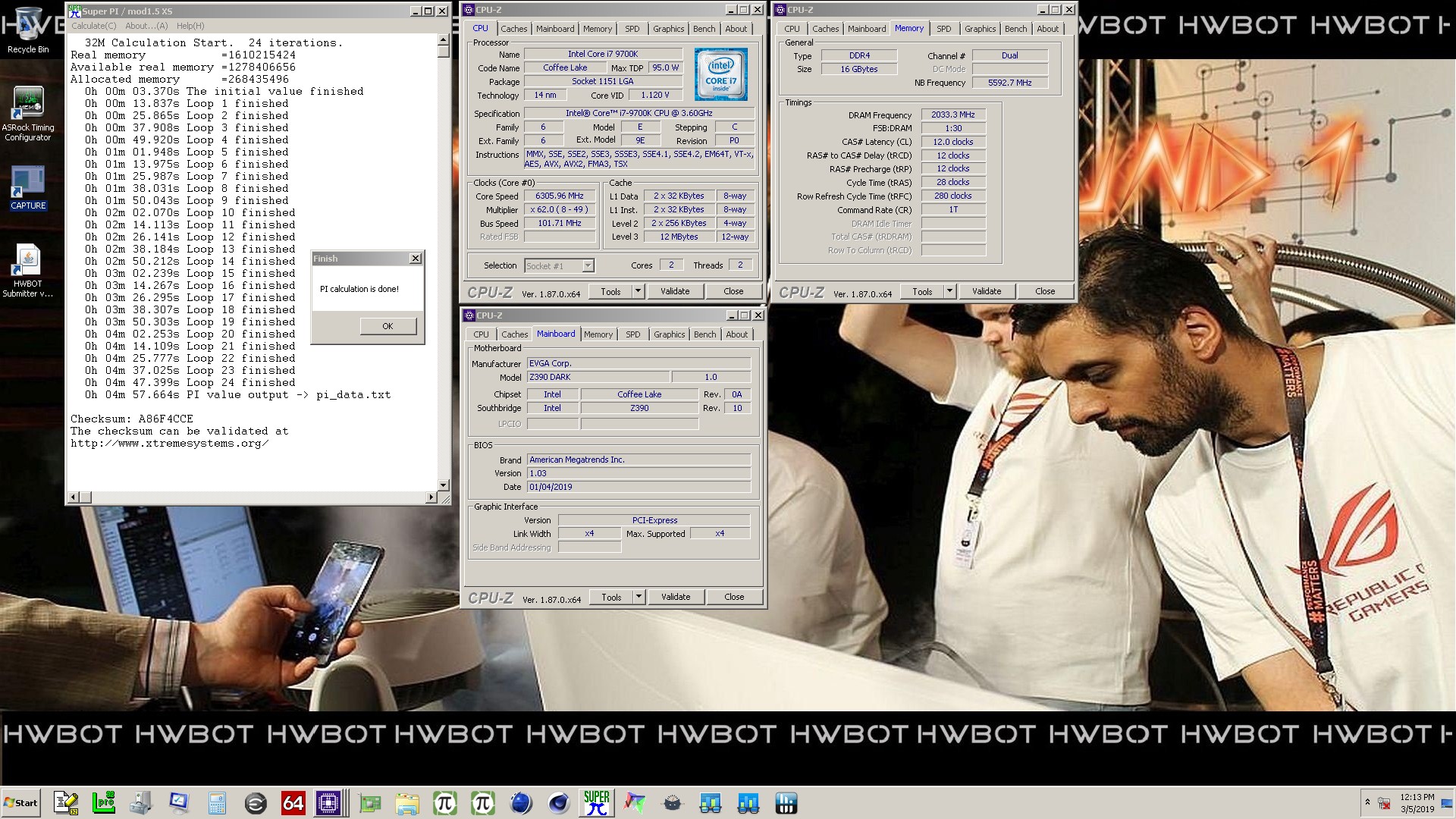Click Super PI vertical scrollbar down arrow
Image resolution: width=1456 pixels, height=819 pixels.
pyautogui.click(x=444, y=485)
